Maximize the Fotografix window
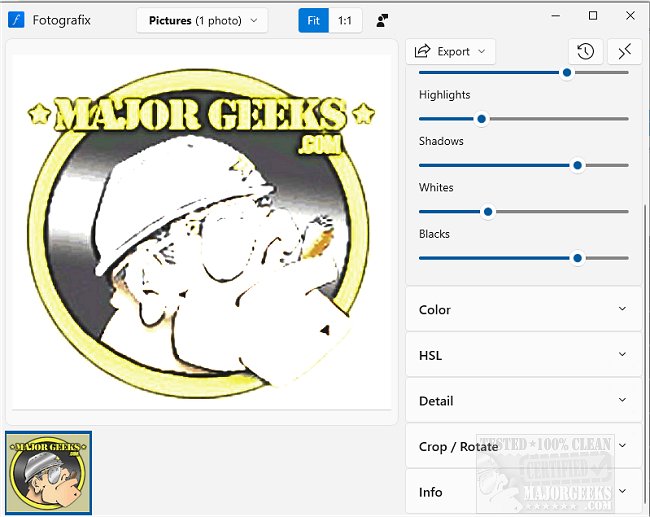 tap(593, 16)
